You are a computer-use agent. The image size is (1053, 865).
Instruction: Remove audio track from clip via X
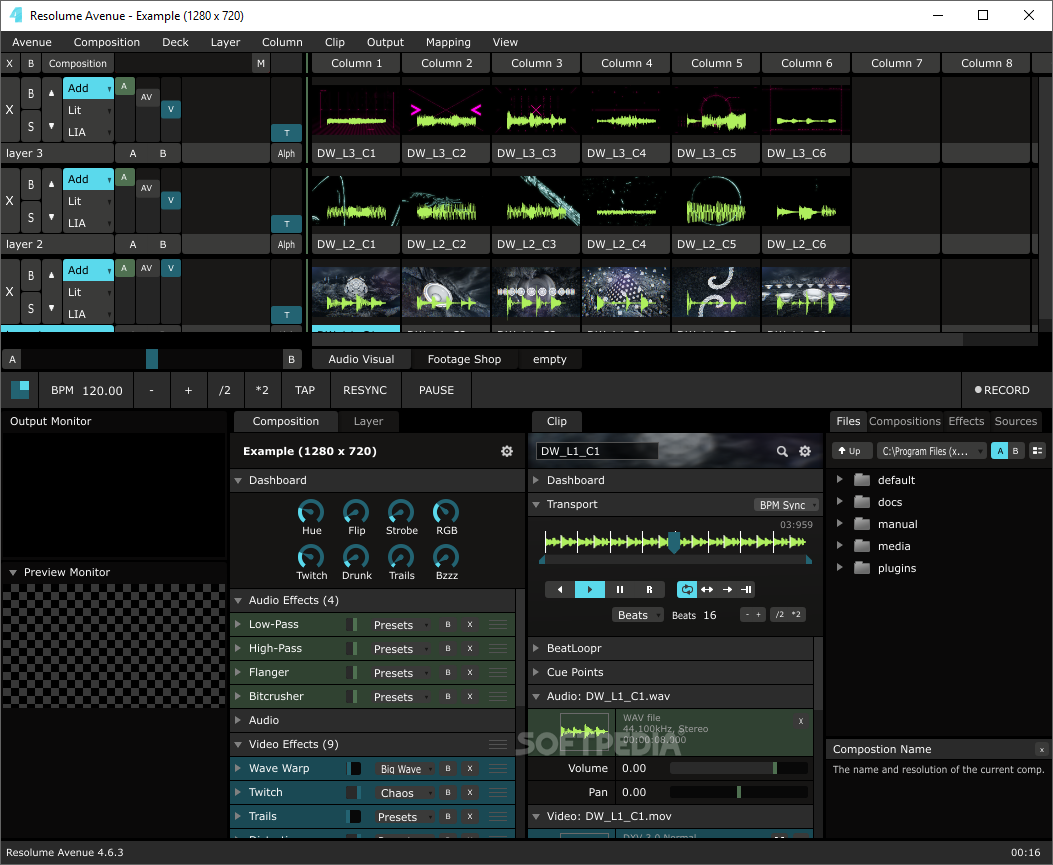pos(800,721)
